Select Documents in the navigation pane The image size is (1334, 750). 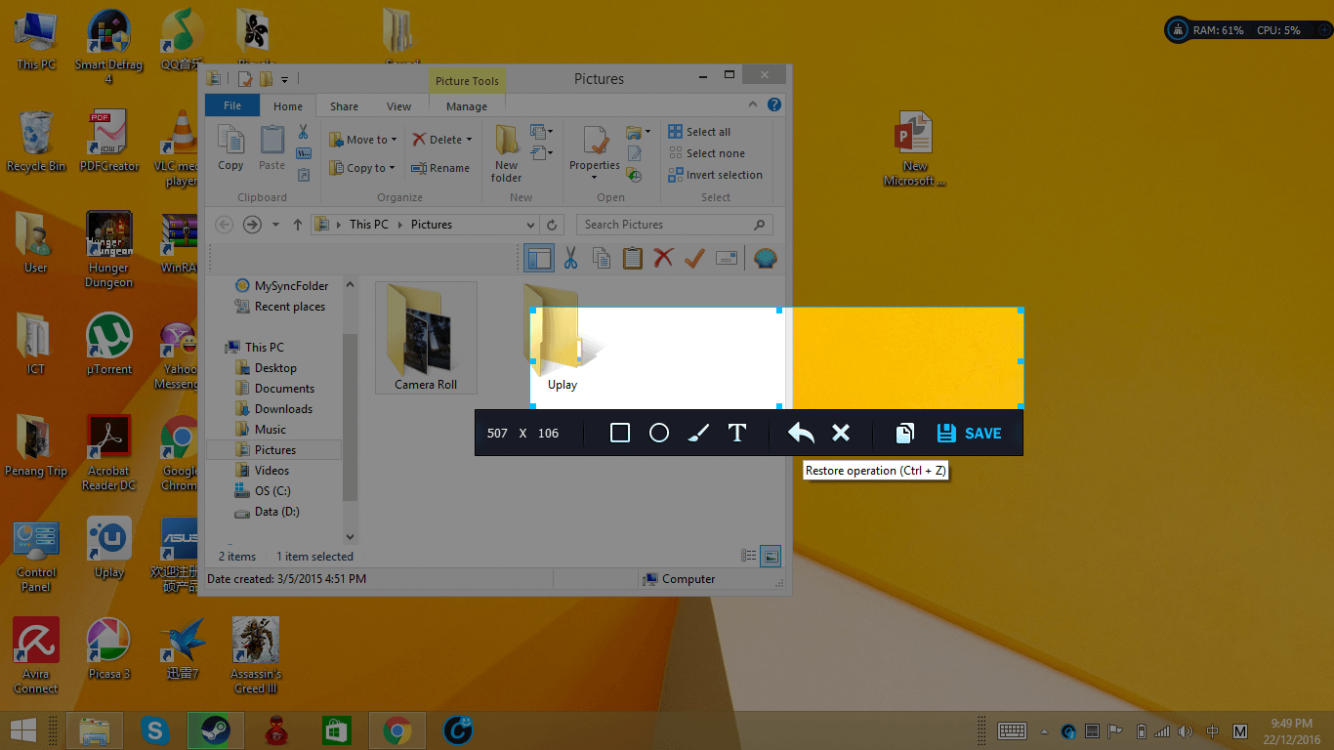click(274, 389)
